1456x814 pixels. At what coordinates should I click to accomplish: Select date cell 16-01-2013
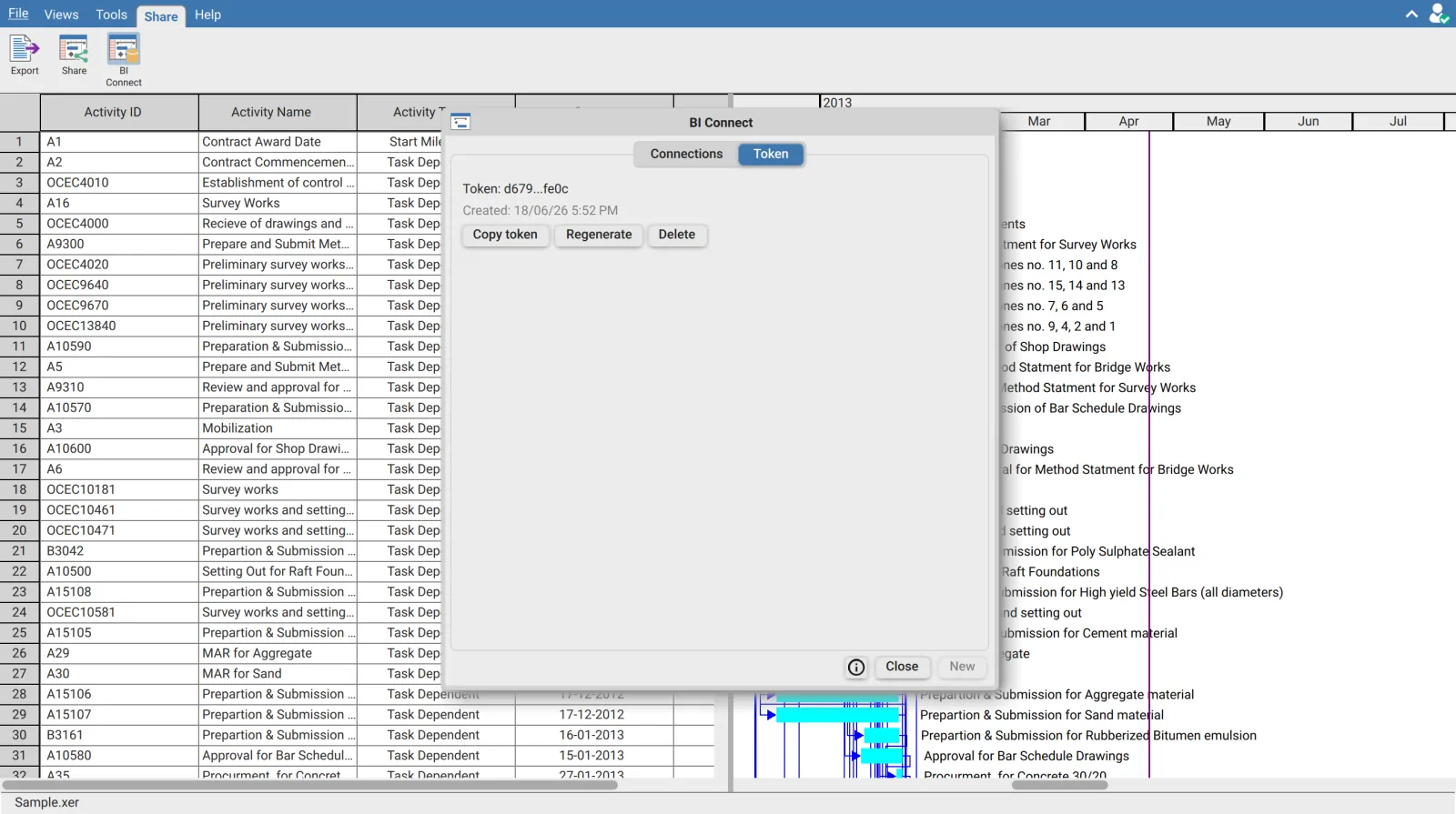[594, 735]
